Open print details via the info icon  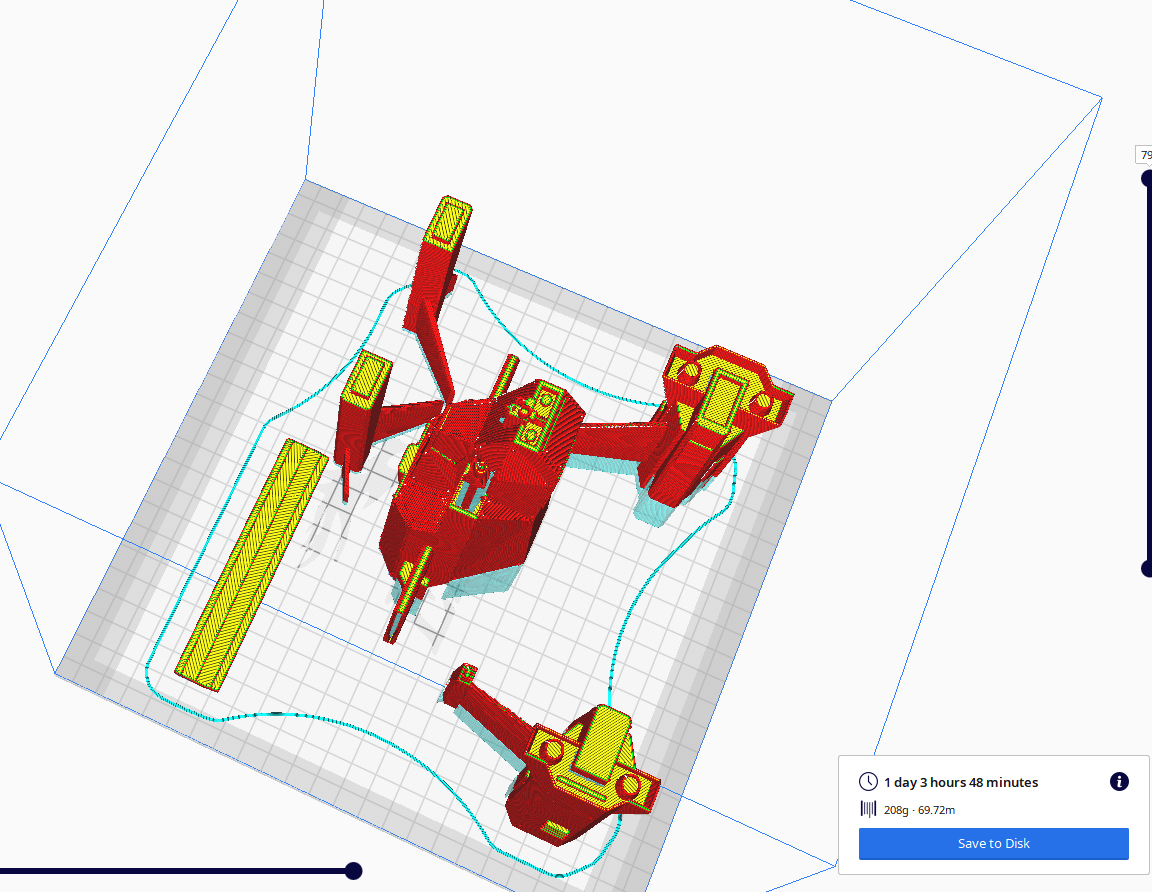[x=1117, y=782]
